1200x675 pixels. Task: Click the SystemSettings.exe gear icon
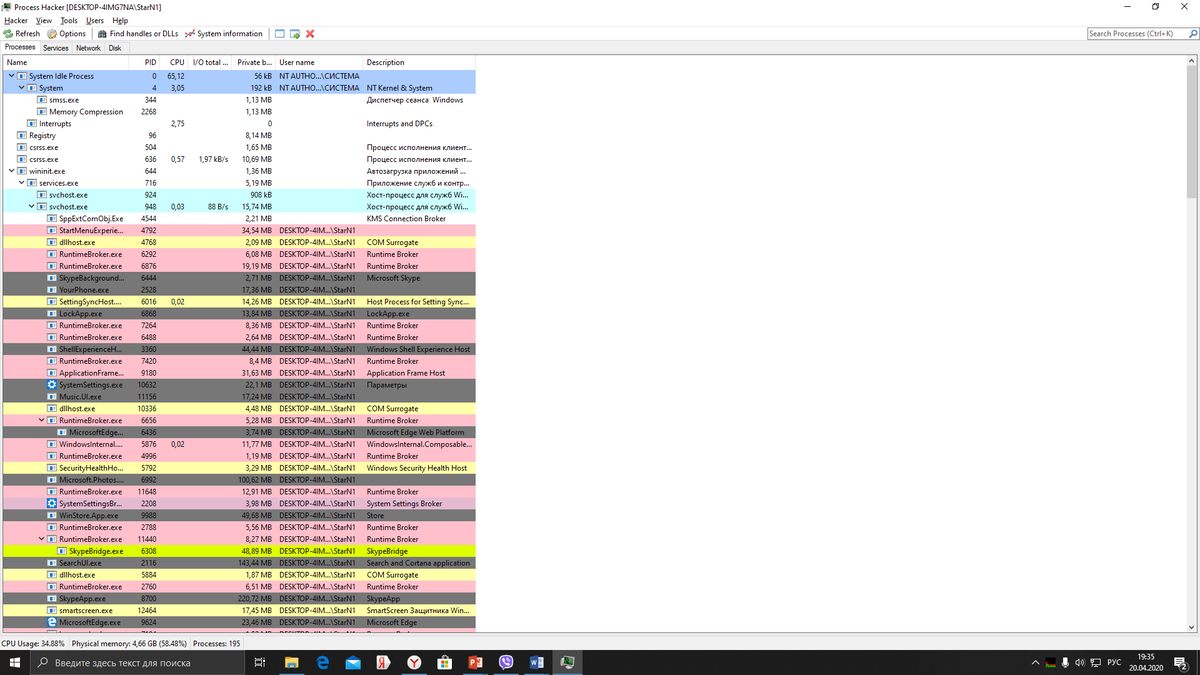coord(52,385)
